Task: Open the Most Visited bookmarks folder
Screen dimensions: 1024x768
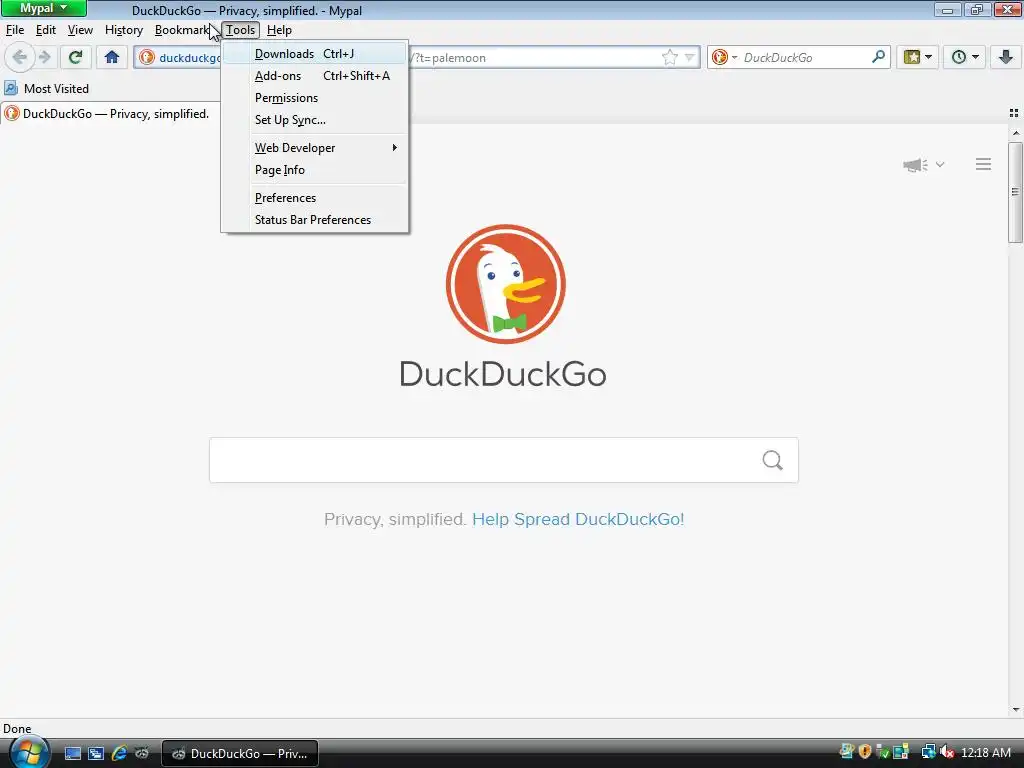Action: click(46, 89)
